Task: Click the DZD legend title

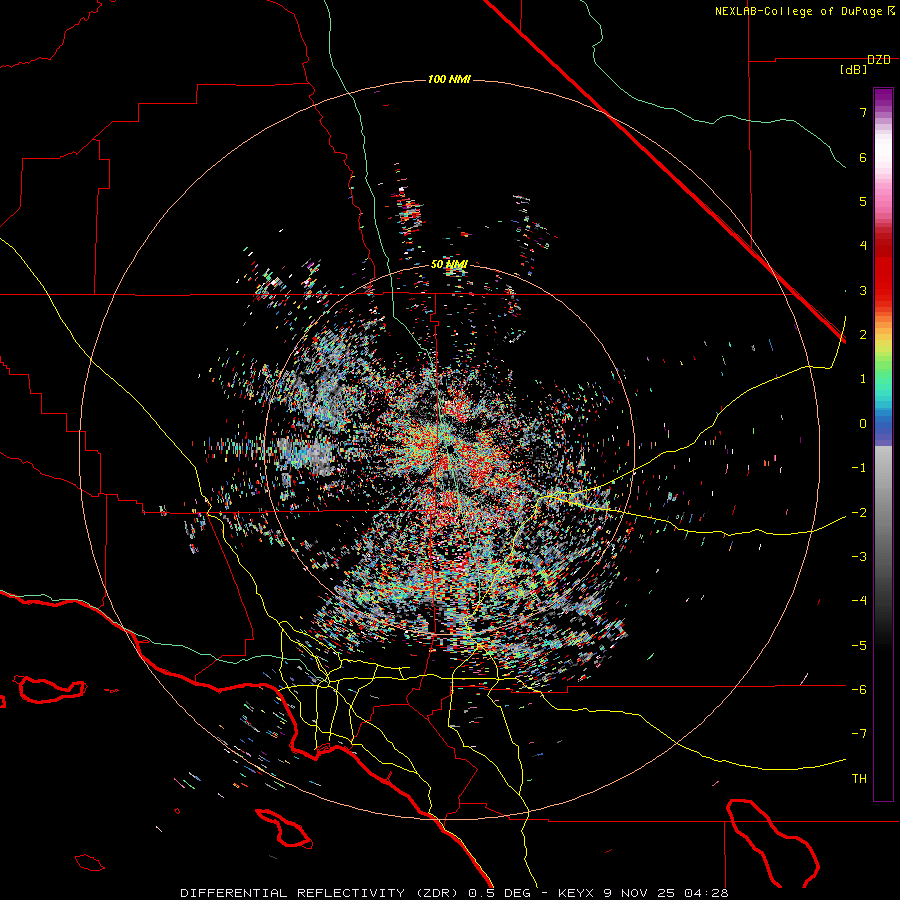Action: pos(879,60)
